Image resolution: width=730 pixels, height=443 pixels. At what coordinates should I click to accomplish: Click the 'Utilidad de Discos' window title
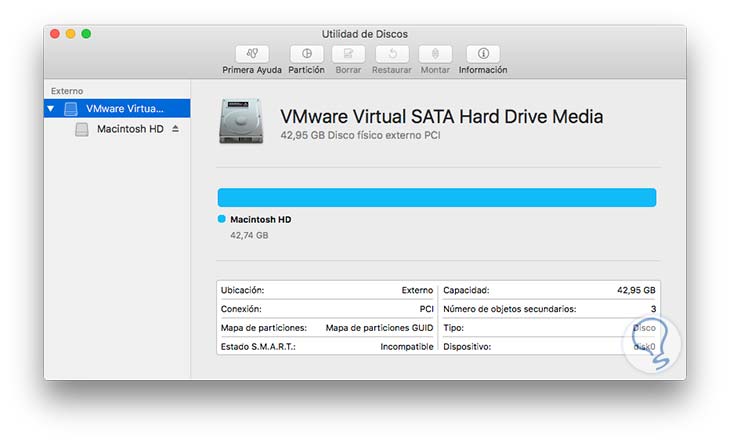pos(365,34)
